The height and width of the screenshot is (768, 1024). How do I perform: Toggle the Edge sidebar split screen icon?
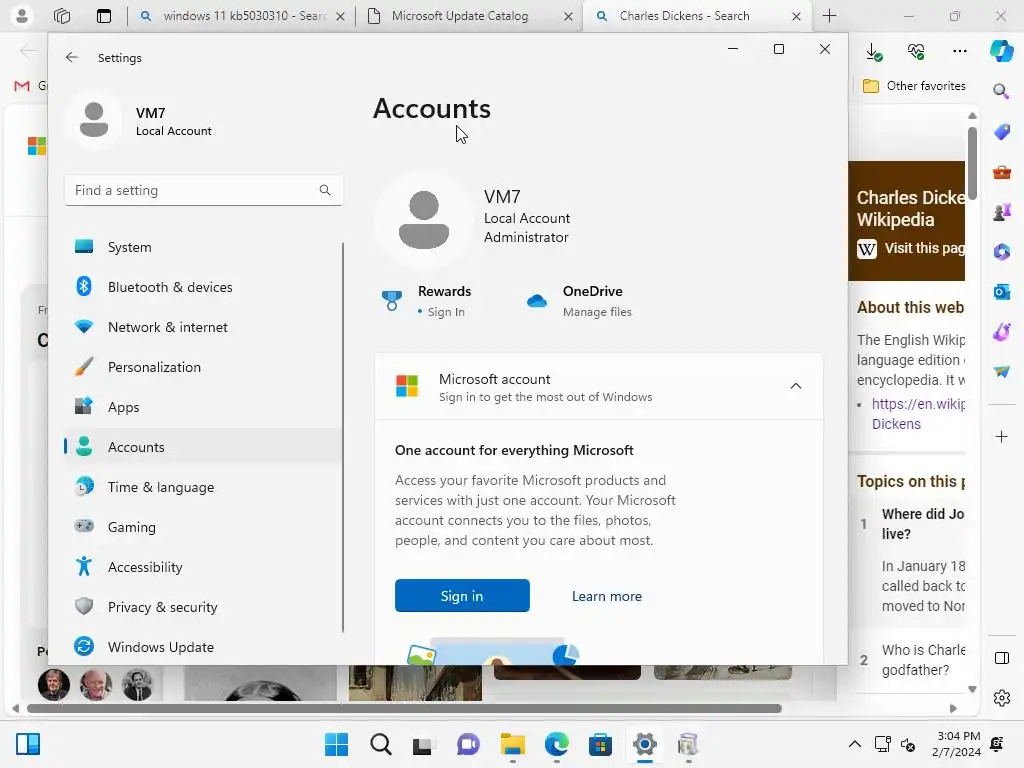click(1002, 658)
